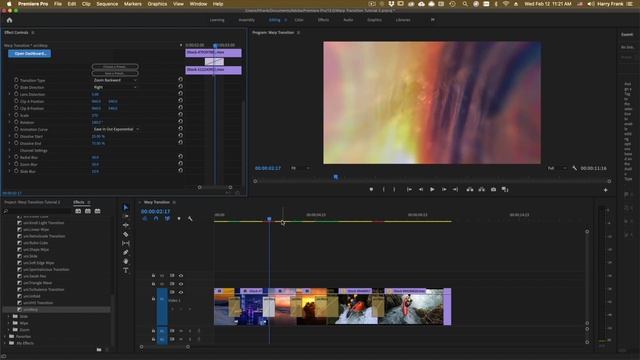
Task: Select the Track Select Forward tool
Action: (x=126, y=216)
